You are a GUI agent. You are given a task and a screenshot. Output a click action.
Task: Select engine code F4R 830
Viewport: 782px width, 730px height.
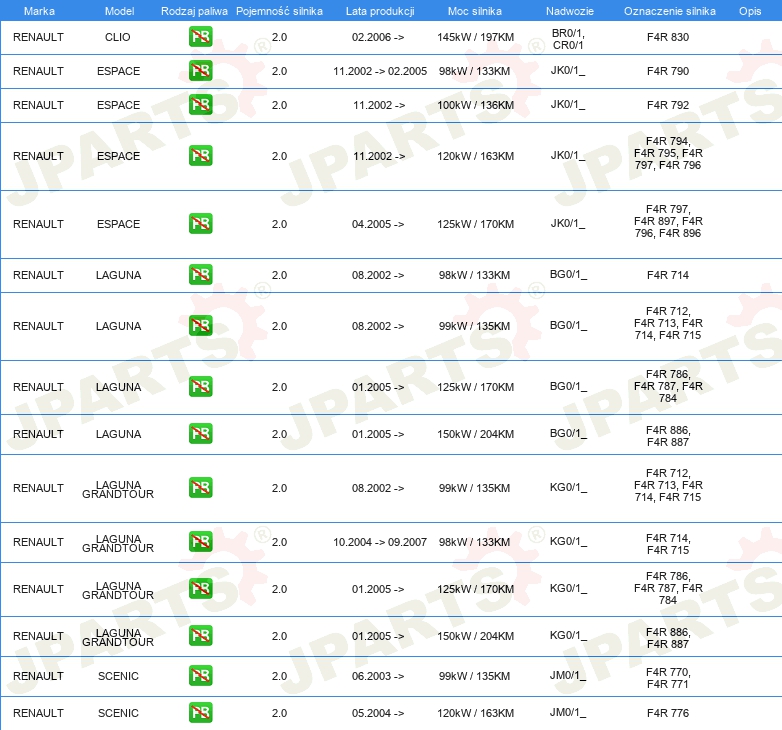click(x=668, y=37)
